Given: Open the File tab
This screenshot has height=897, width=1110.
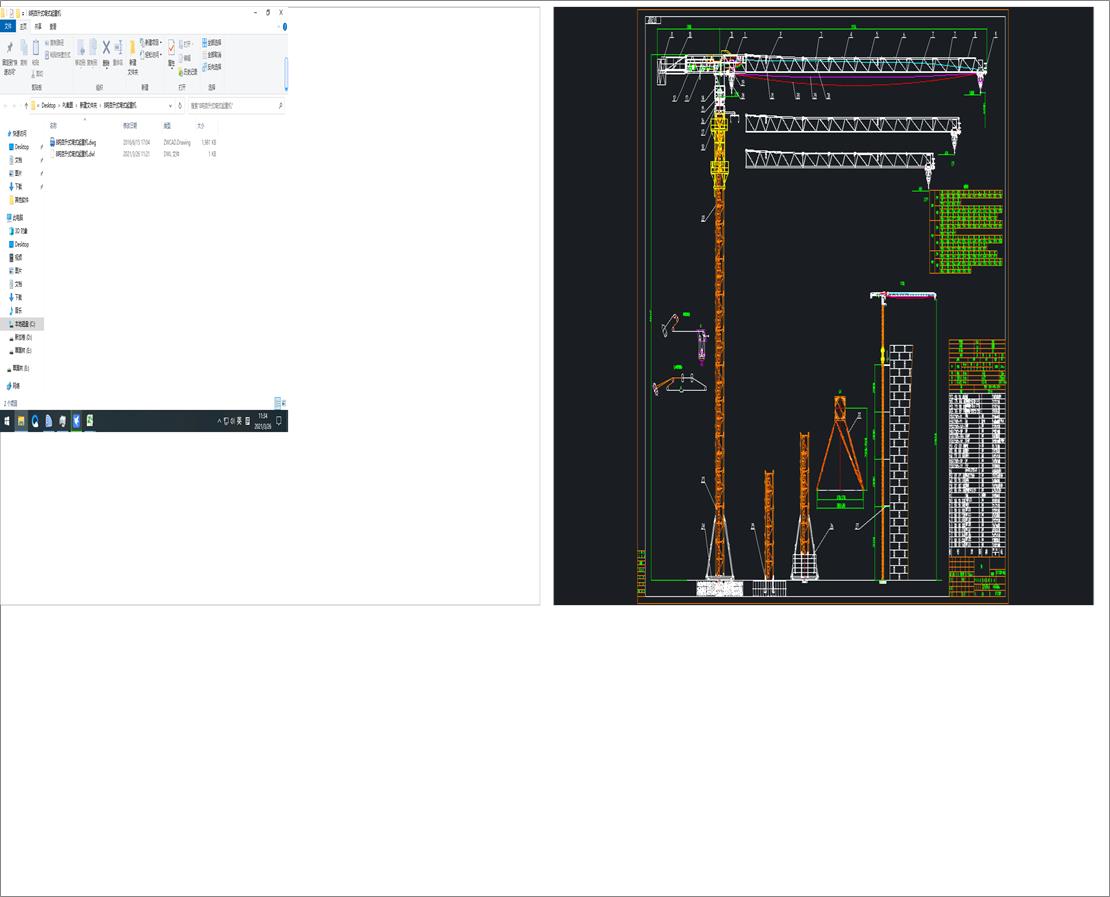Looking at the screenshot, I should pyautogui.click(x=8, y=26).
